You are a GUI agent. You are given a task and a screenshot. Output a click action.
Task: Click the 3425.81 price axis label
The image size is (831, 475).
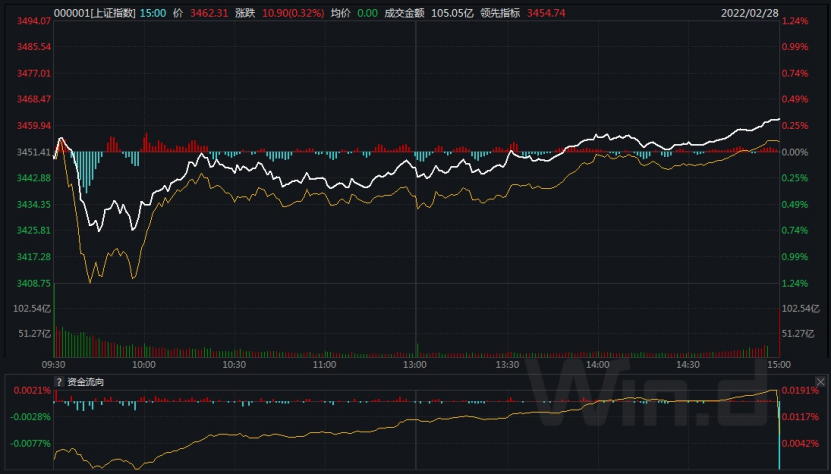pyautogui.click(x=34, y=231)
